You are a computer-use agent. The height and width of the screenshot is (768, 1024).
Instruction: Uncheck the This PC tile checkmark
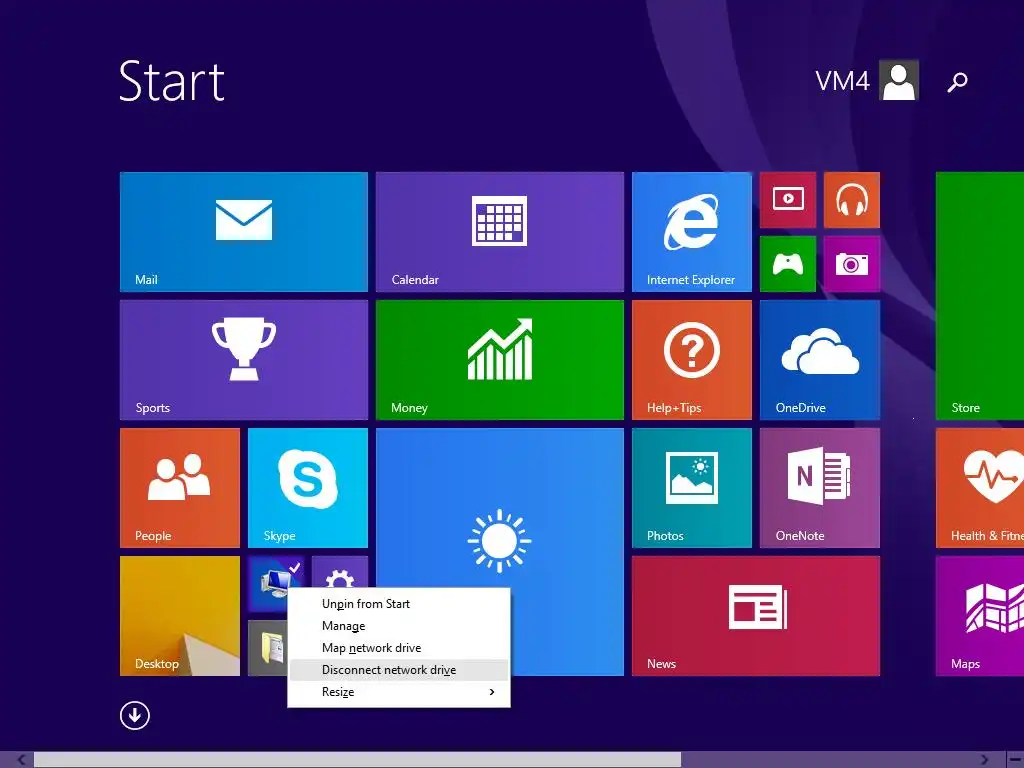point(295,568)
